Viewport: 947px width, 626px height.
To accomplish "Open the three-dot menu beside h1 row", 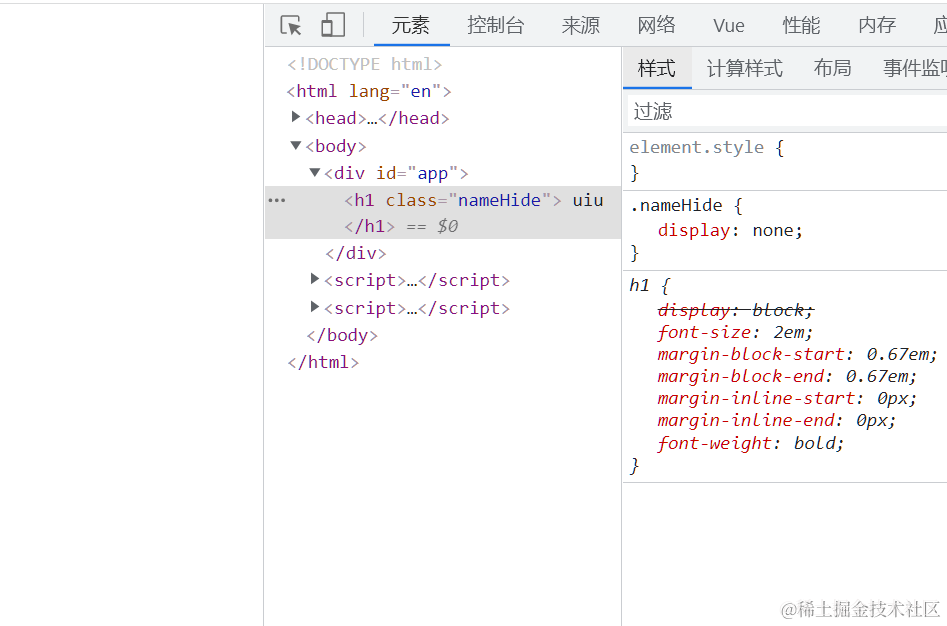I will pyautogui.click(x=277, y=200).
